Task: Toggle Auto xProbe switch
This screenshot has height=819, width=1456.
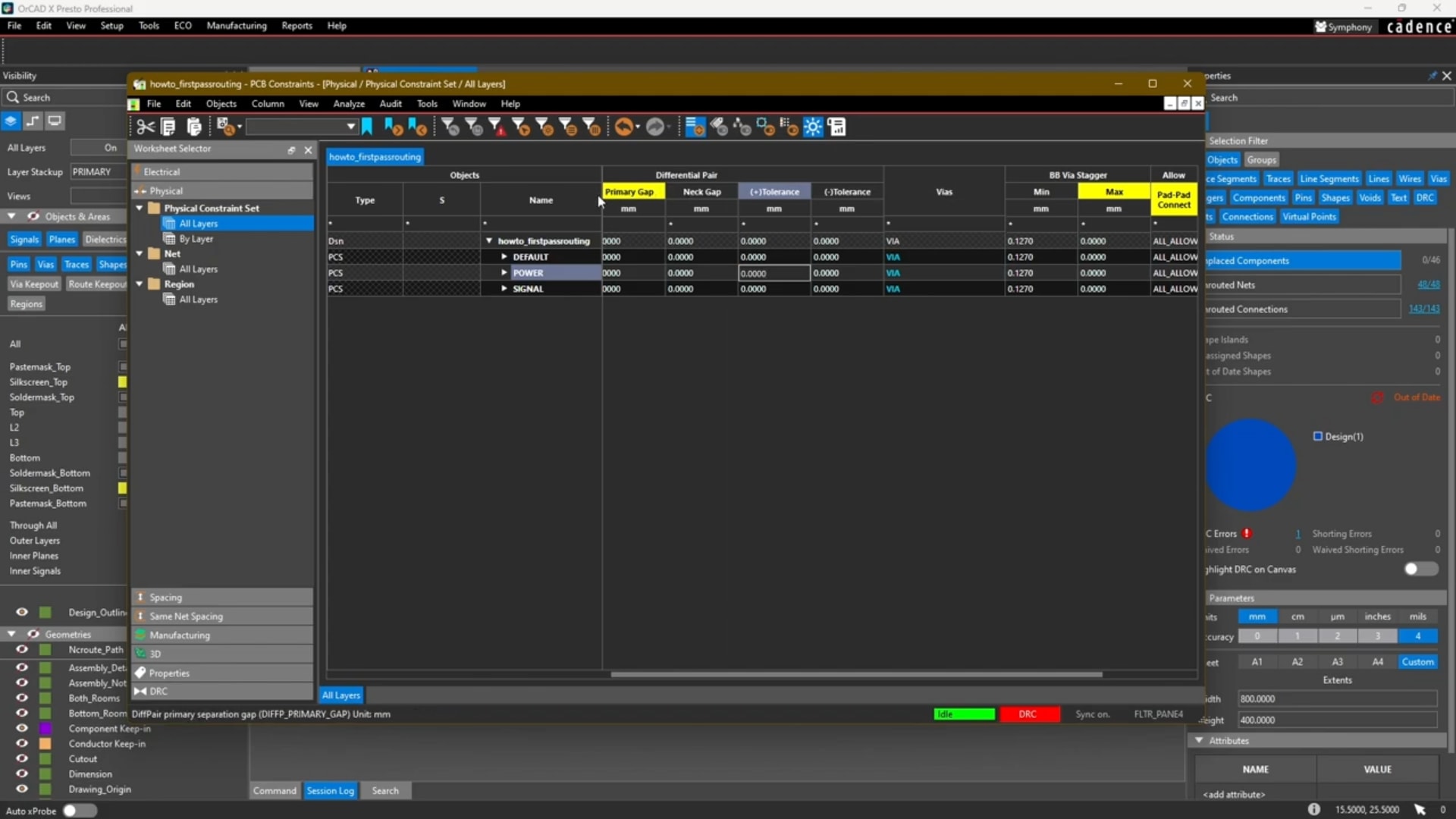Action: point(79,811)
